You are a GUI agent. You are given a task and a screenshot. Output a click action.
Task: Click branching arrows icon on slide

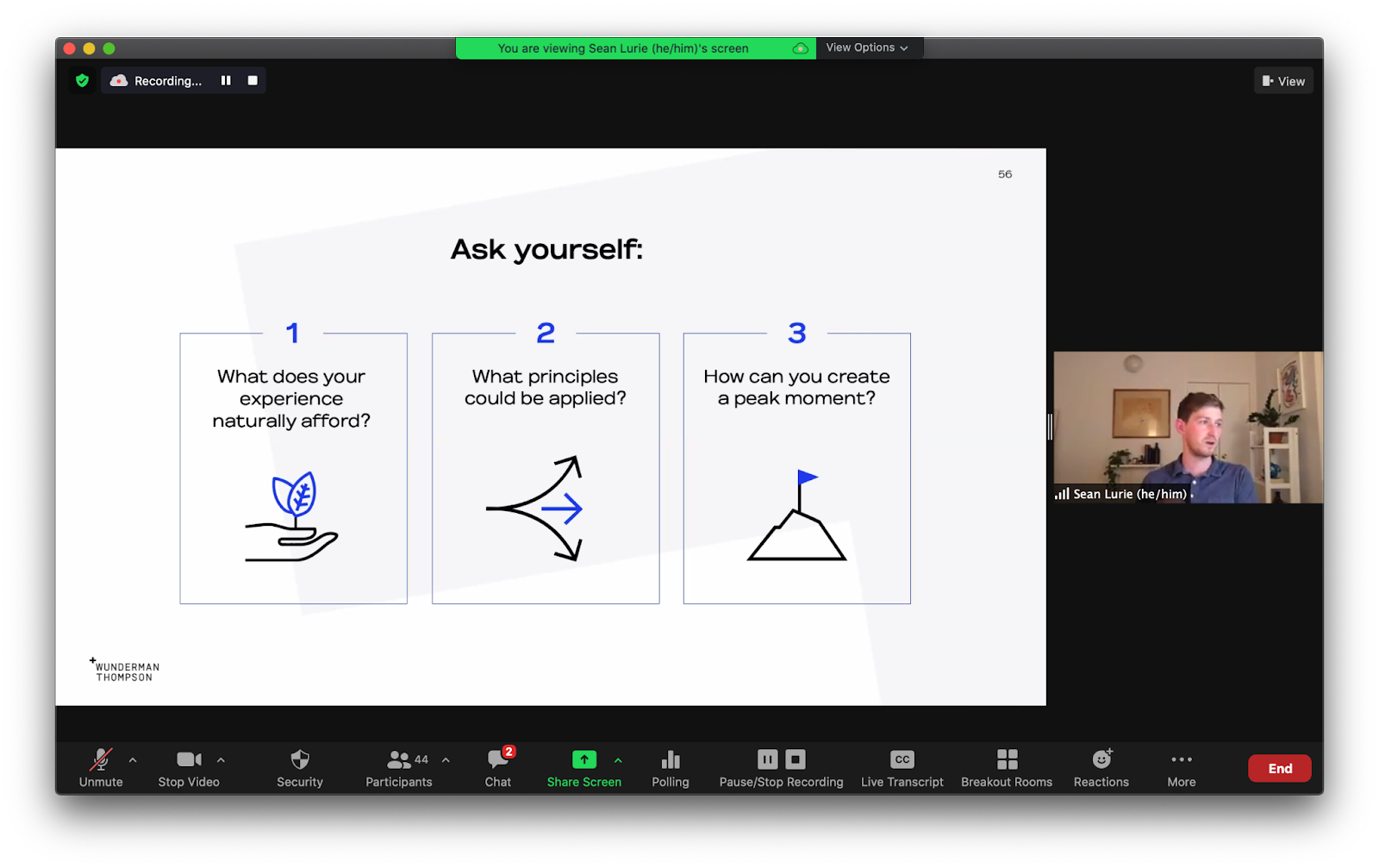coord(535,509)
